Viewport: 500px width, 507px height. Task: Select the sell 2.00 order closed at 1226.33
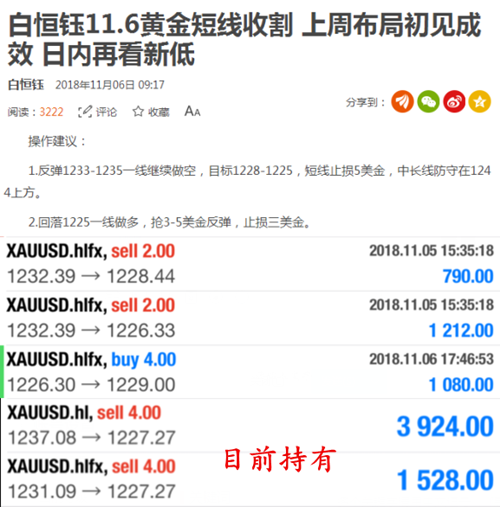tap(250, 318)
